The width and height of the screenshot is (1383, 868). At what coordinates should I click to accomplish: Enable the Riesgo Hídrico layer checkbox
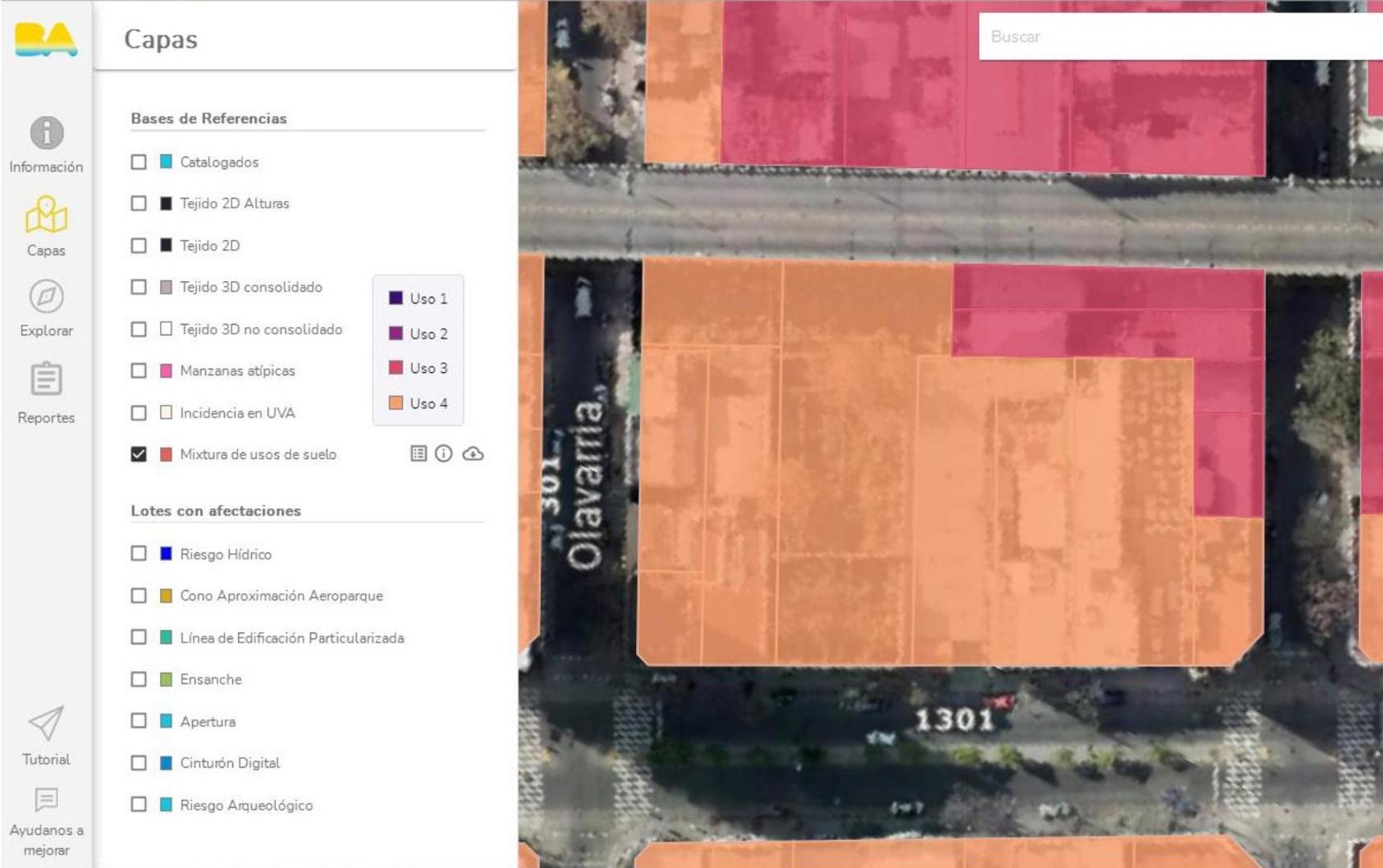(139, 554)
